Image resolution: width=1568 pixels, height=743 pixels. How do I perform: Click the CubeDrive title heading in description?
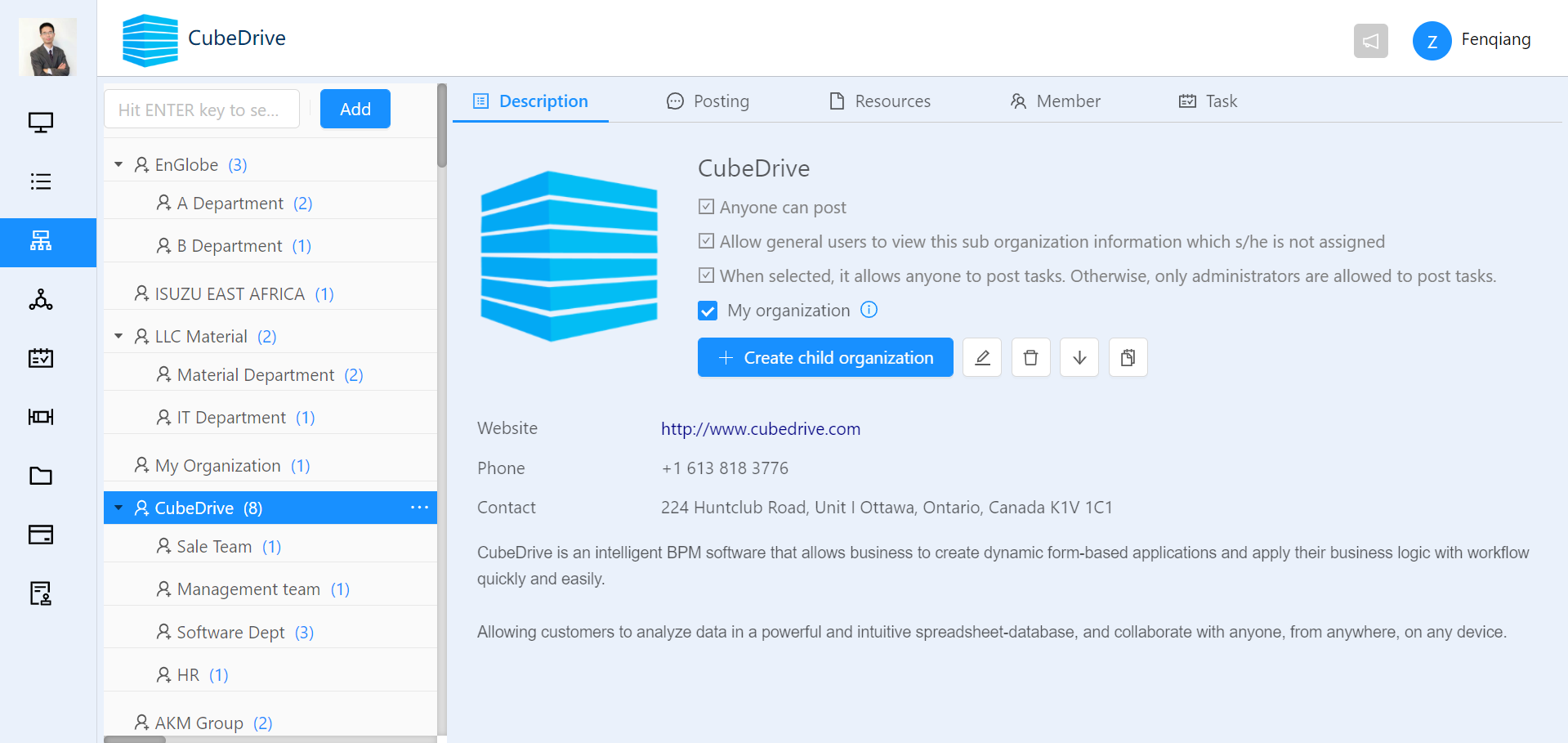coord(753,168)
